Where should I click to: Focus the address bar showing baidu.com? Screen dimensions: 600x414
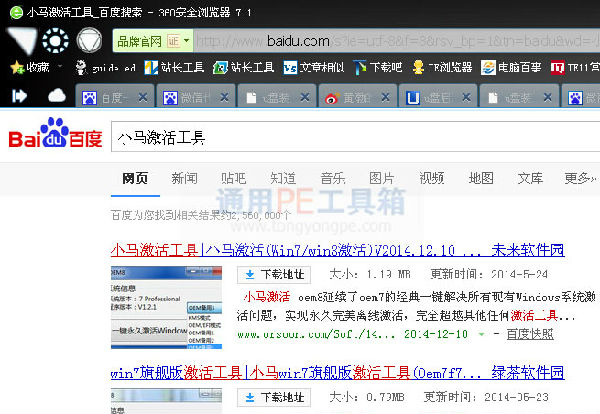coord(396,41)
